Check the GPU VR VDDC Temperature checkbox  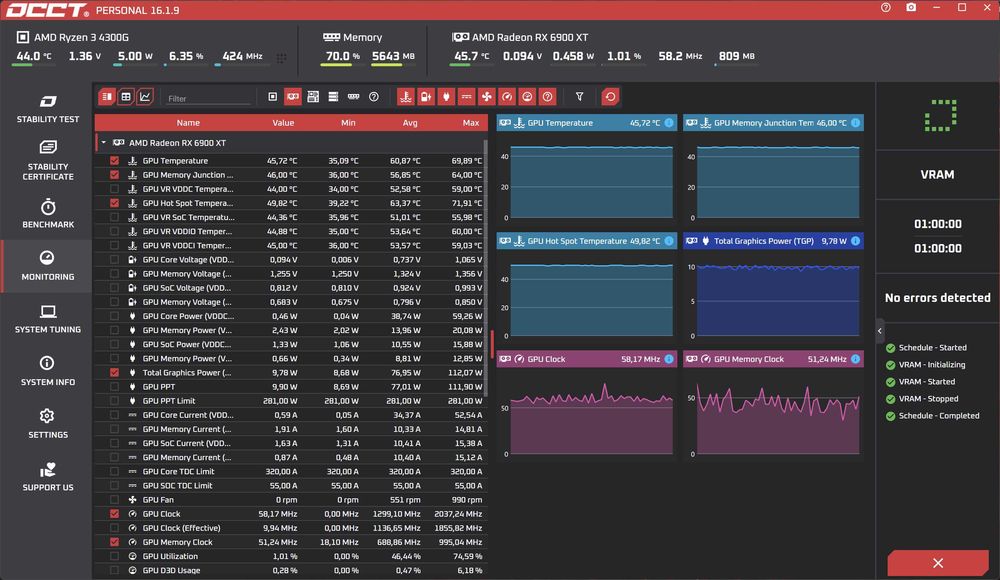pos(114,189)
